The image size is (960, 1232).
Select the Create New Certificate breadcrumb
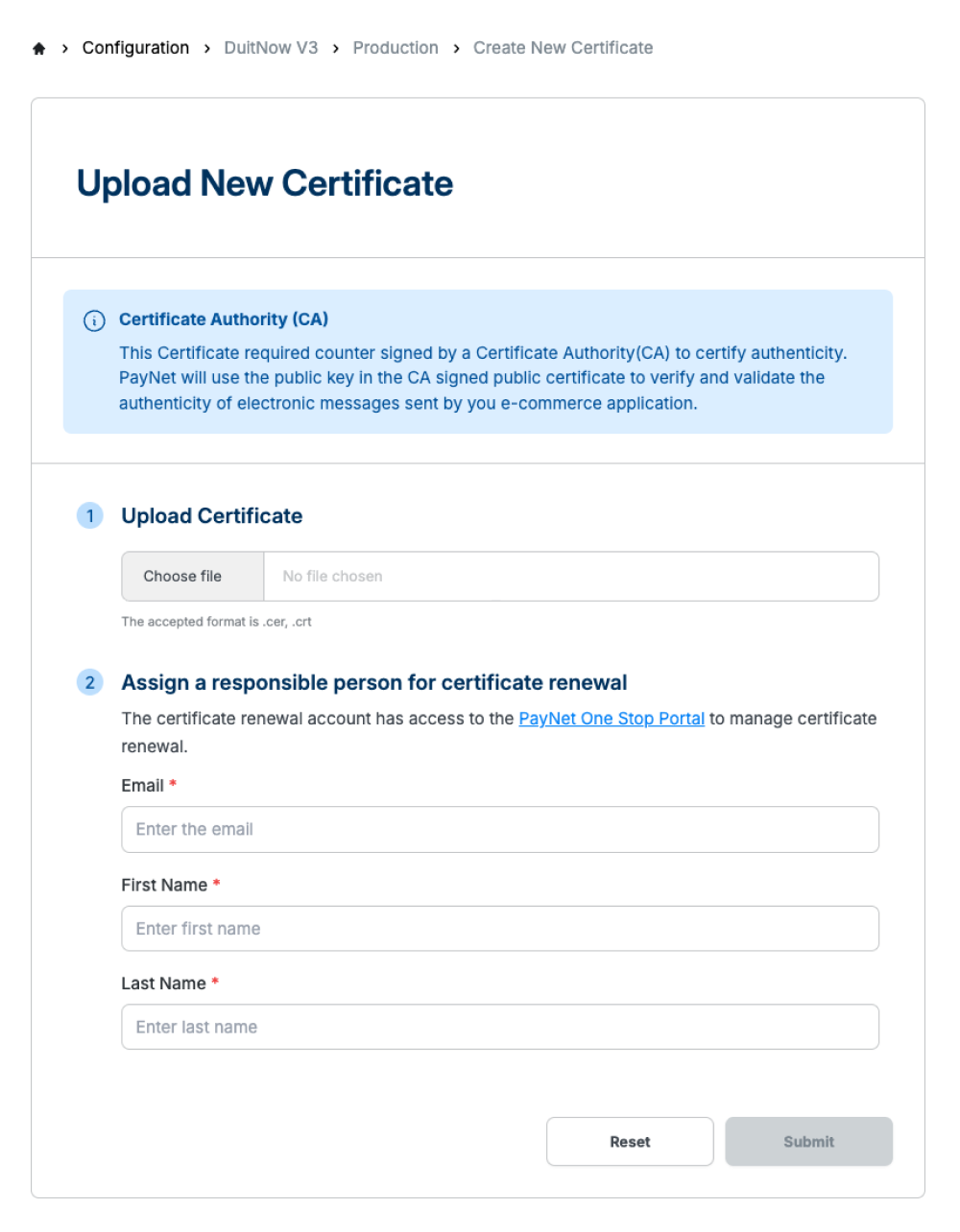tap(563, 48)
